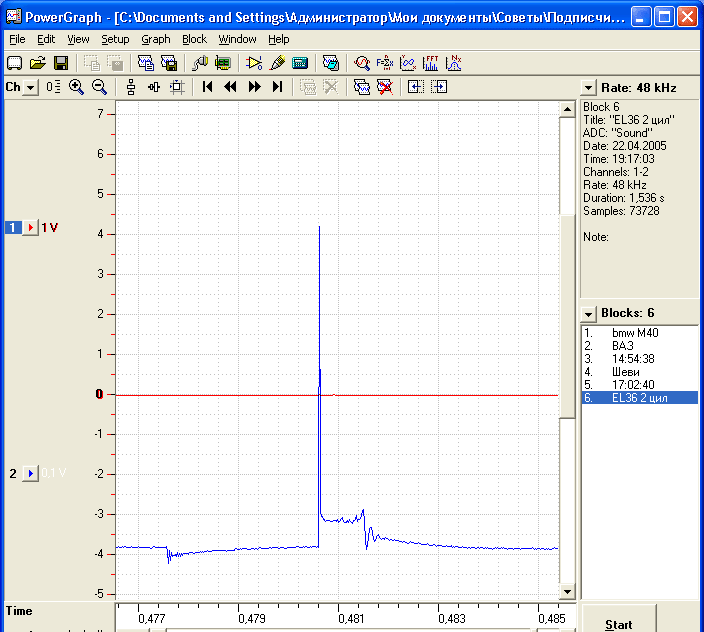Open the Help menu
Image resolution: width=704 pixels, height=632 pixels.
278,40
